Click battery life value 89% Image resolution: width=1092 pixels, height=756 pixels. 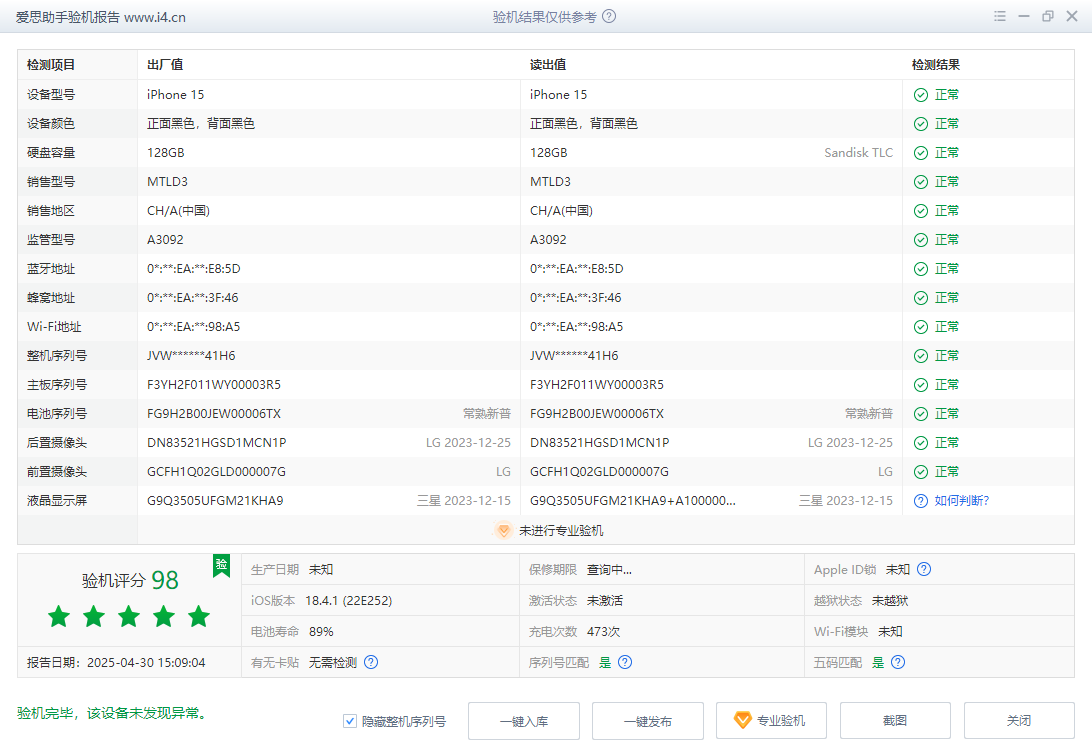[321, 631]
